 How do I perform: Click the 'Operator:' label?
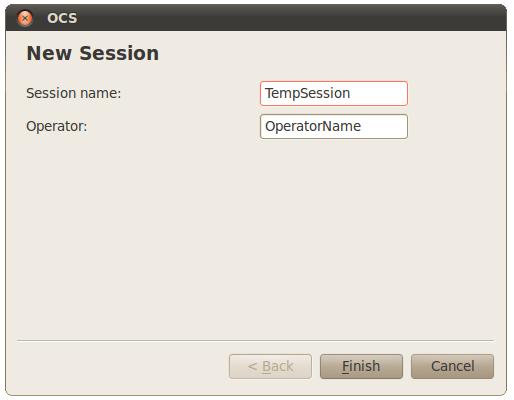pyautogui.click(x=57, y=126)
